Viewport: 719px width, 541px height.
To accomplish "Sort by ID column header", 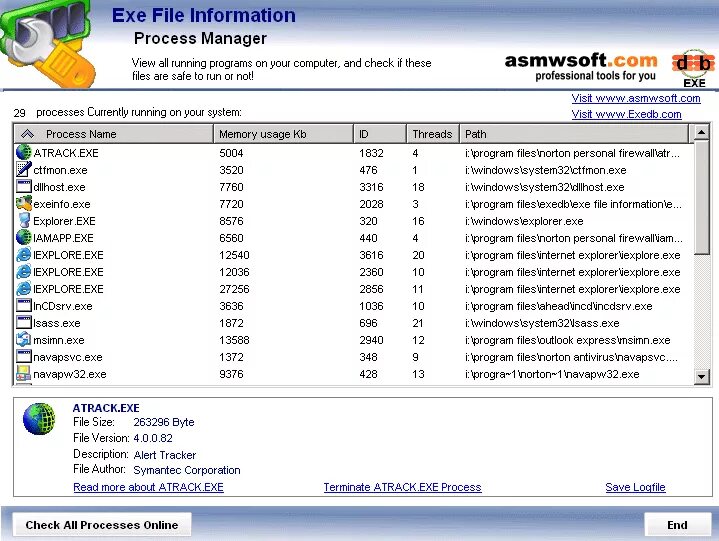I will (x=380, y=134).
